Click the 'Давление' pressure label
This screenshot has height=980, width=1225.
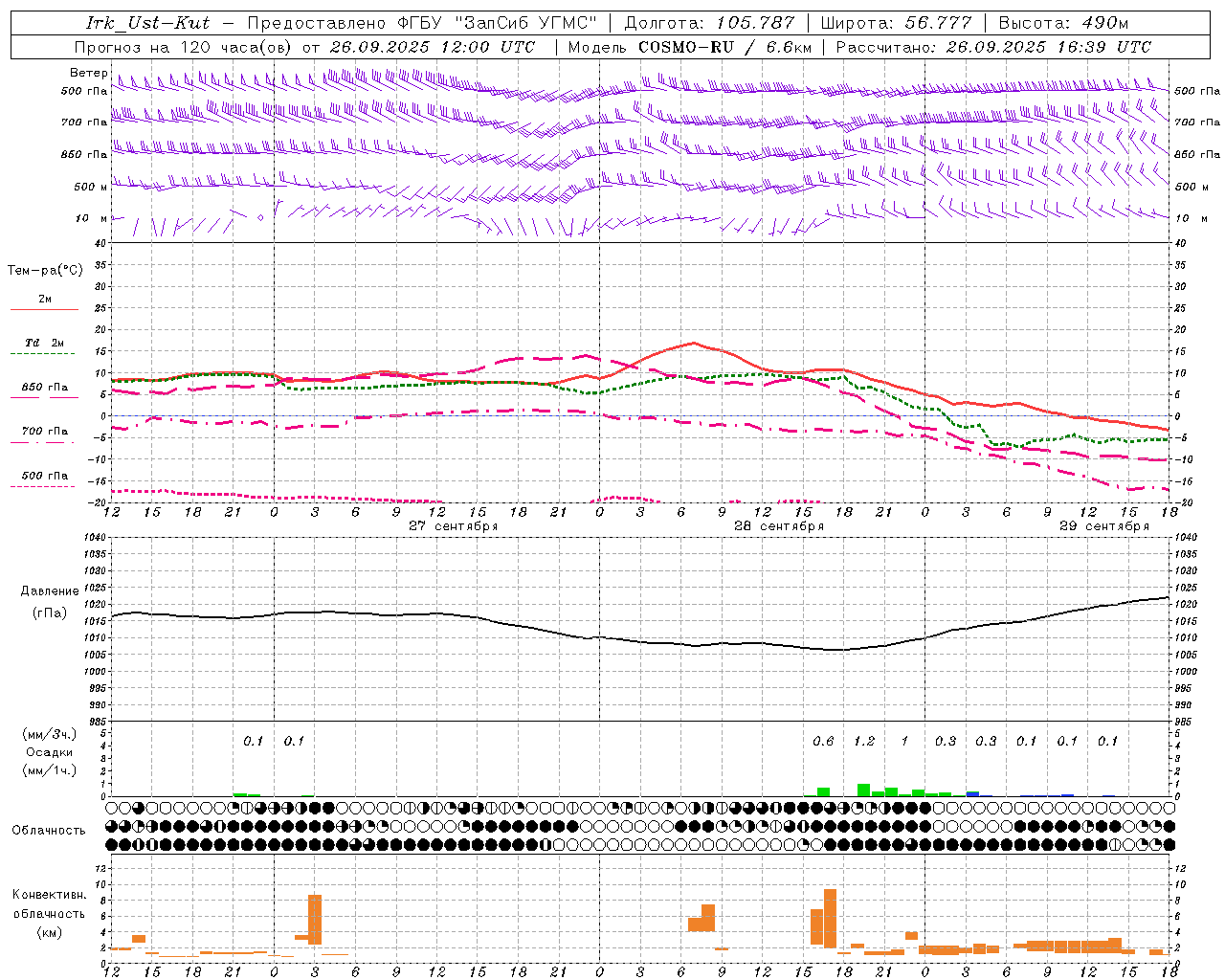click(50, 591)
